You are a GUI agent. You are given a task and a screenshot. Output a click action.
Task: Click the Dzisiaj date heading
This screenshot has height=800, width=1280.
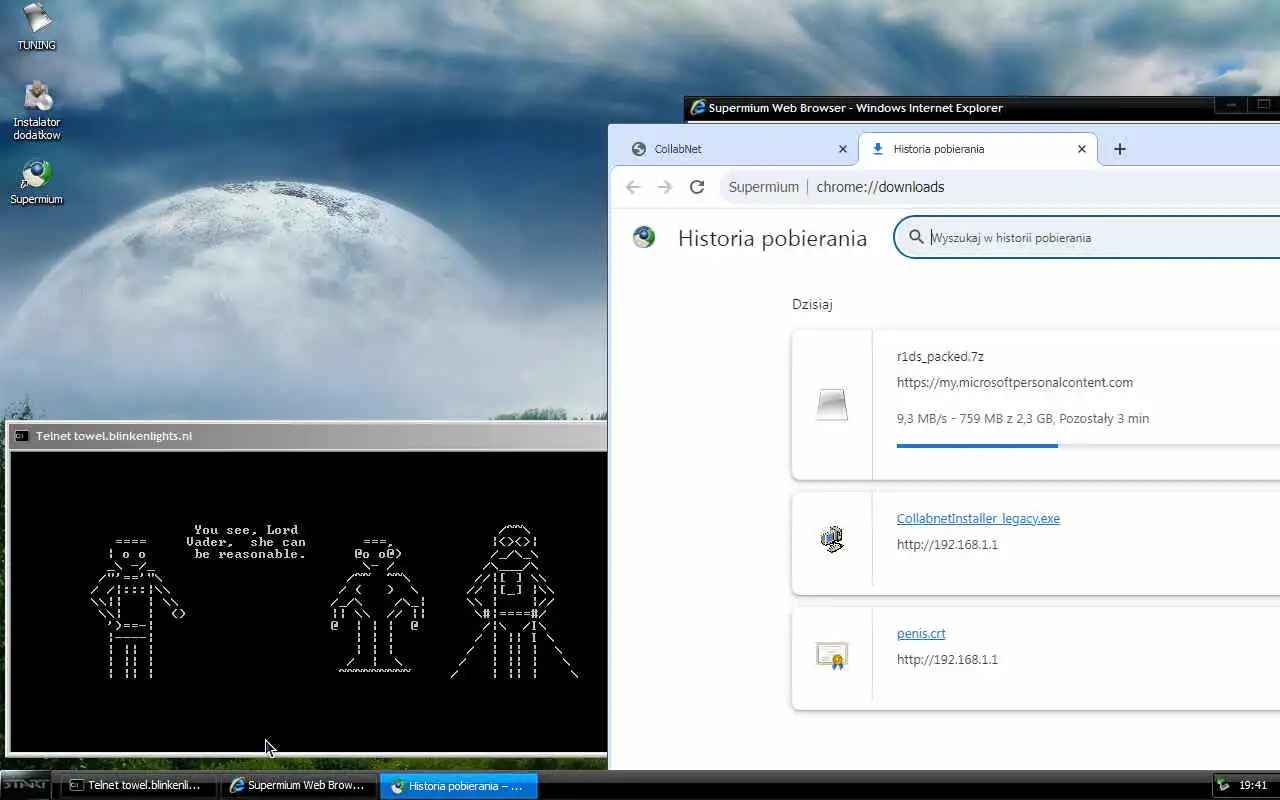[812, 304]
